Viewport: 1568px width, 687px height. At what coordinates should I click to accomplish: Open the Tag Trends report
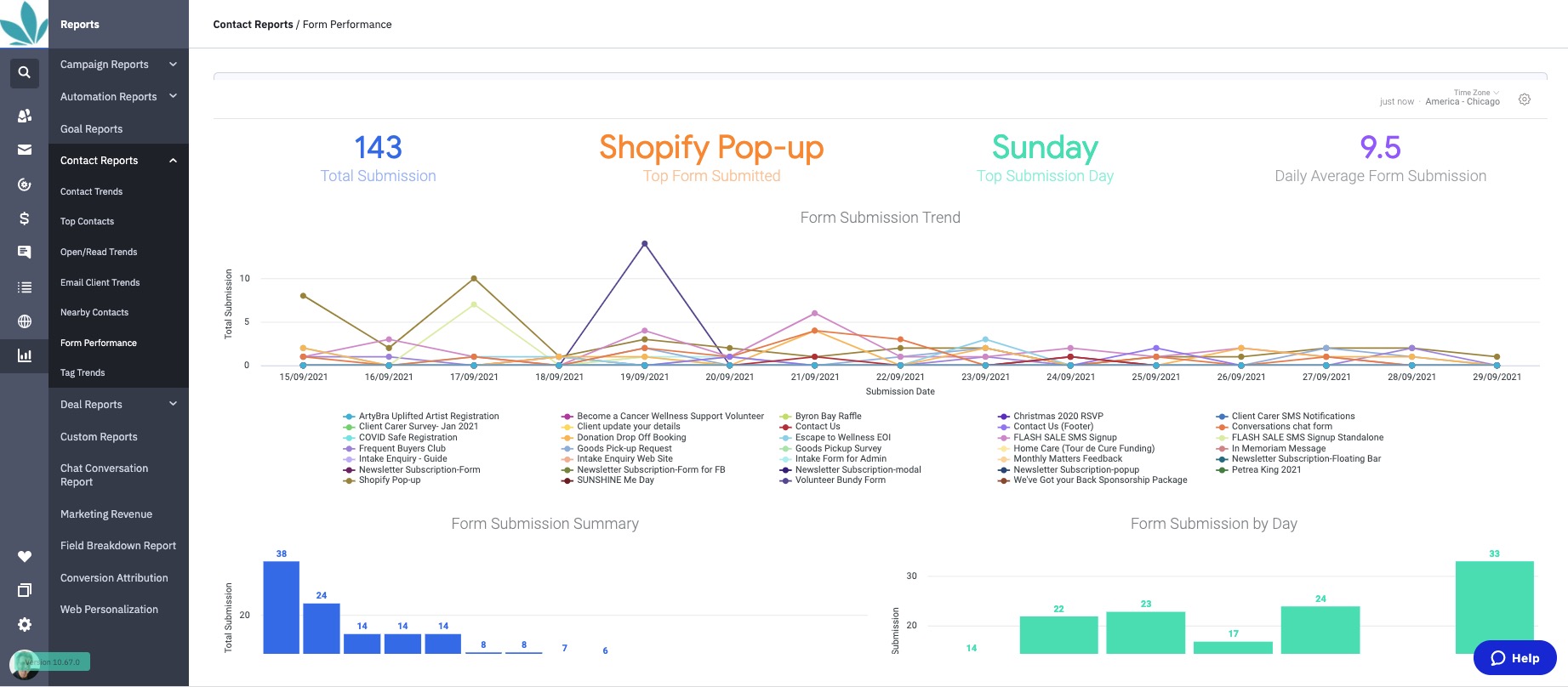(x=83, y=372)
